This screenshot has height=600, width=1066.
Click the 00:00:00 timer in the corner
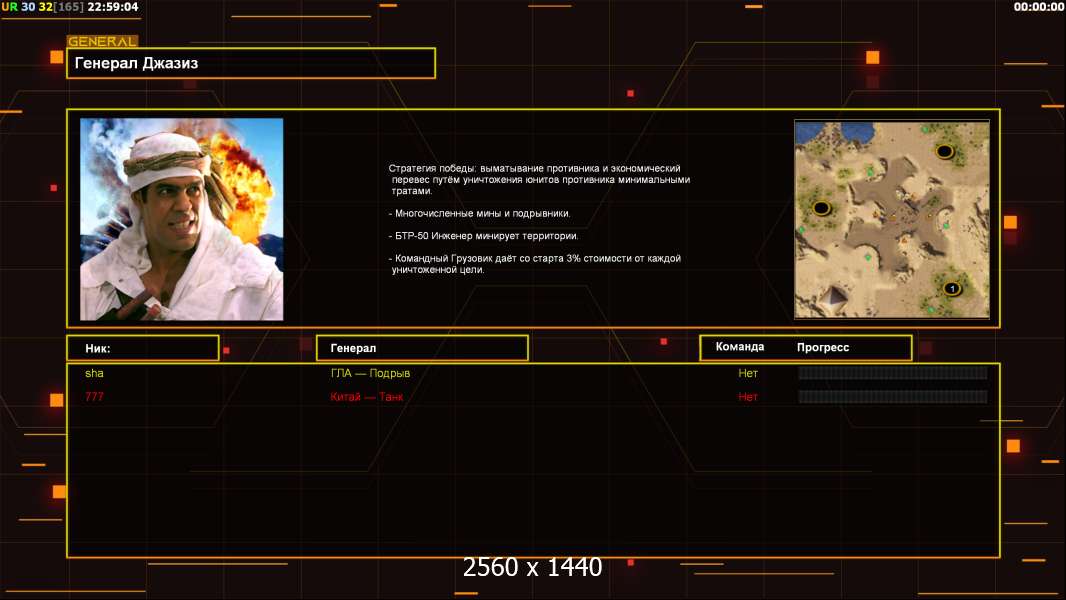1038,7
